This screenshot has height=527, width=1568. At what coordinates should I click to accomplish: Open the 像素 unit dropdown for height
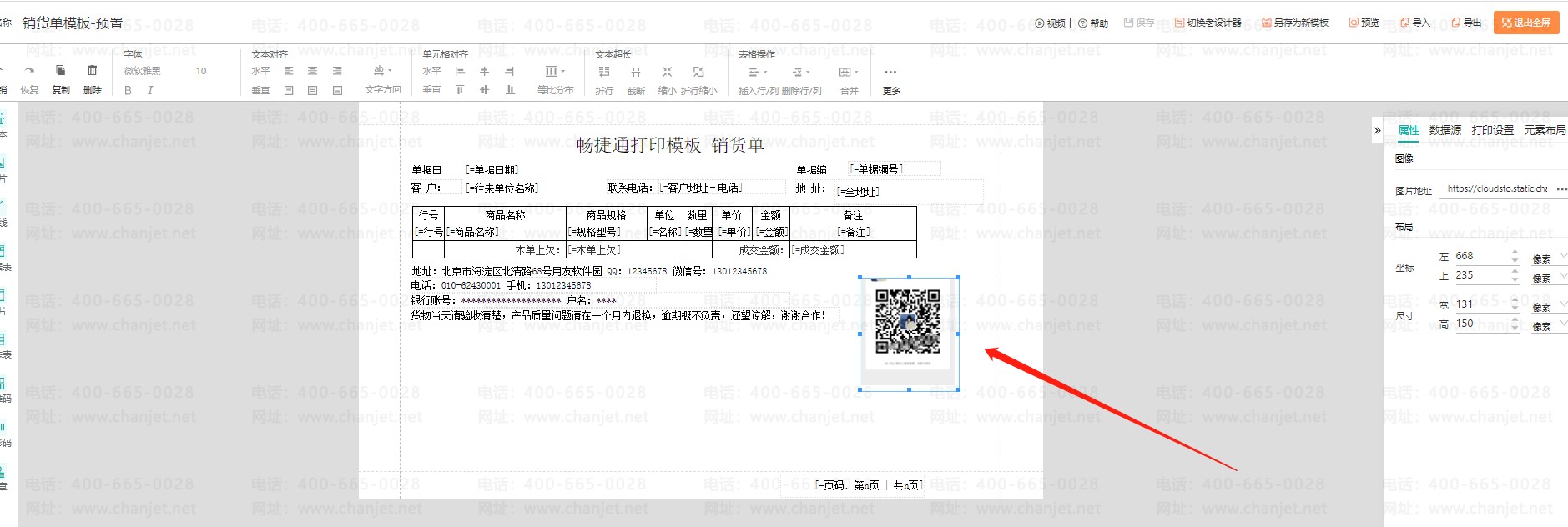pyautogui.click(x=1549, y=326)
